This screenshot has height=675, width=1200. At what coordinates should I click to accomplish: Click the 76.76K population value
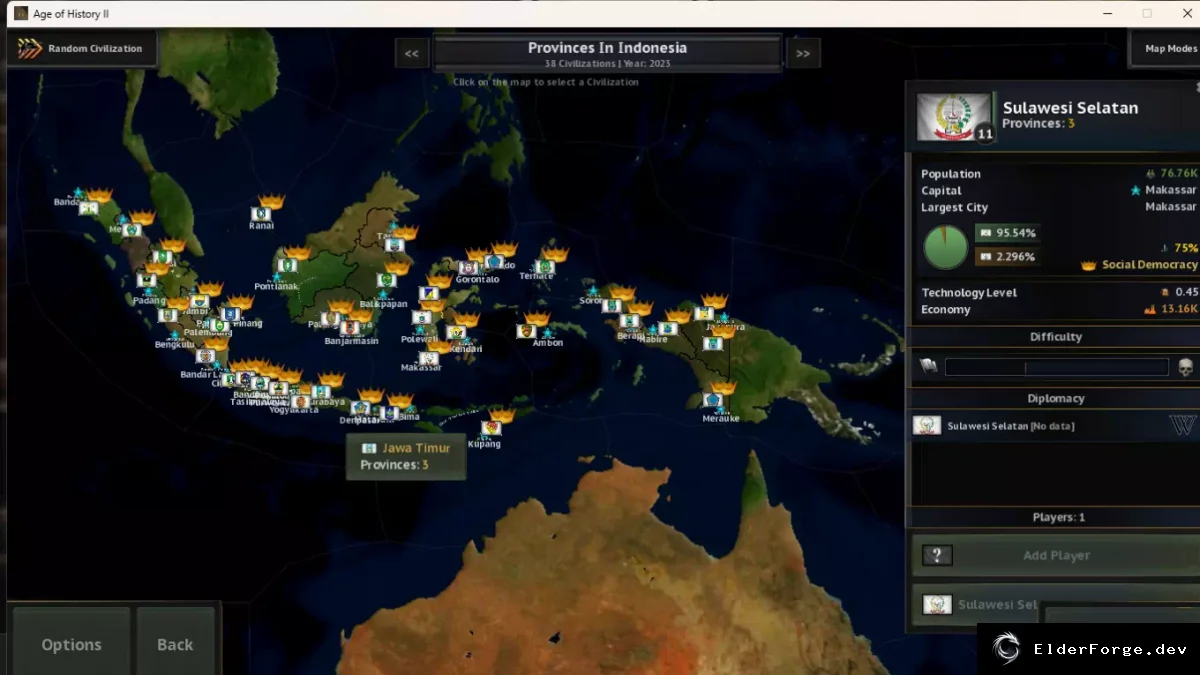pyautogui.click(x=1179, y=173)
